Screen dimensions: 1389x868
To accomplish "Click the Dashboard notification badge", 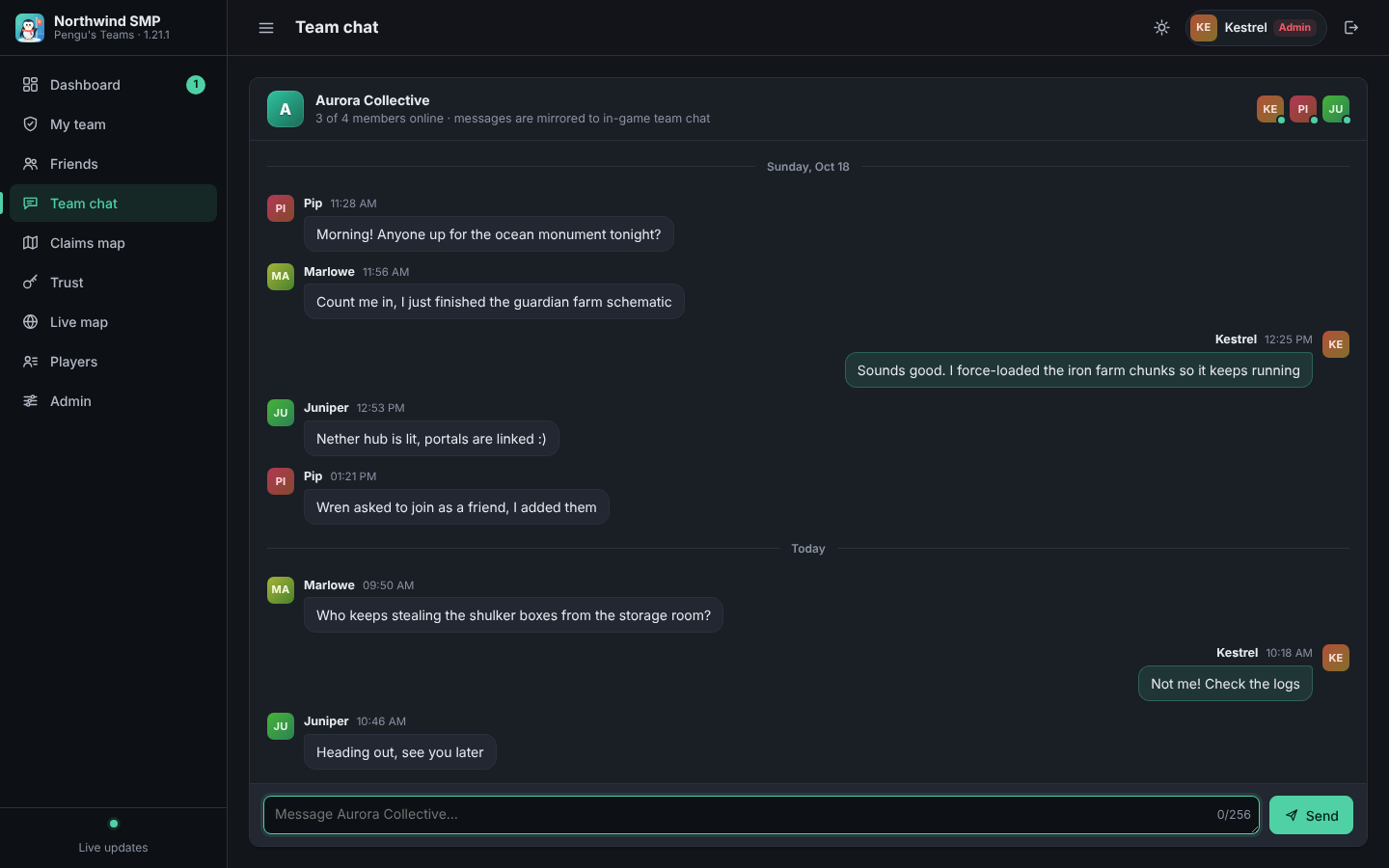I will 196,85.
